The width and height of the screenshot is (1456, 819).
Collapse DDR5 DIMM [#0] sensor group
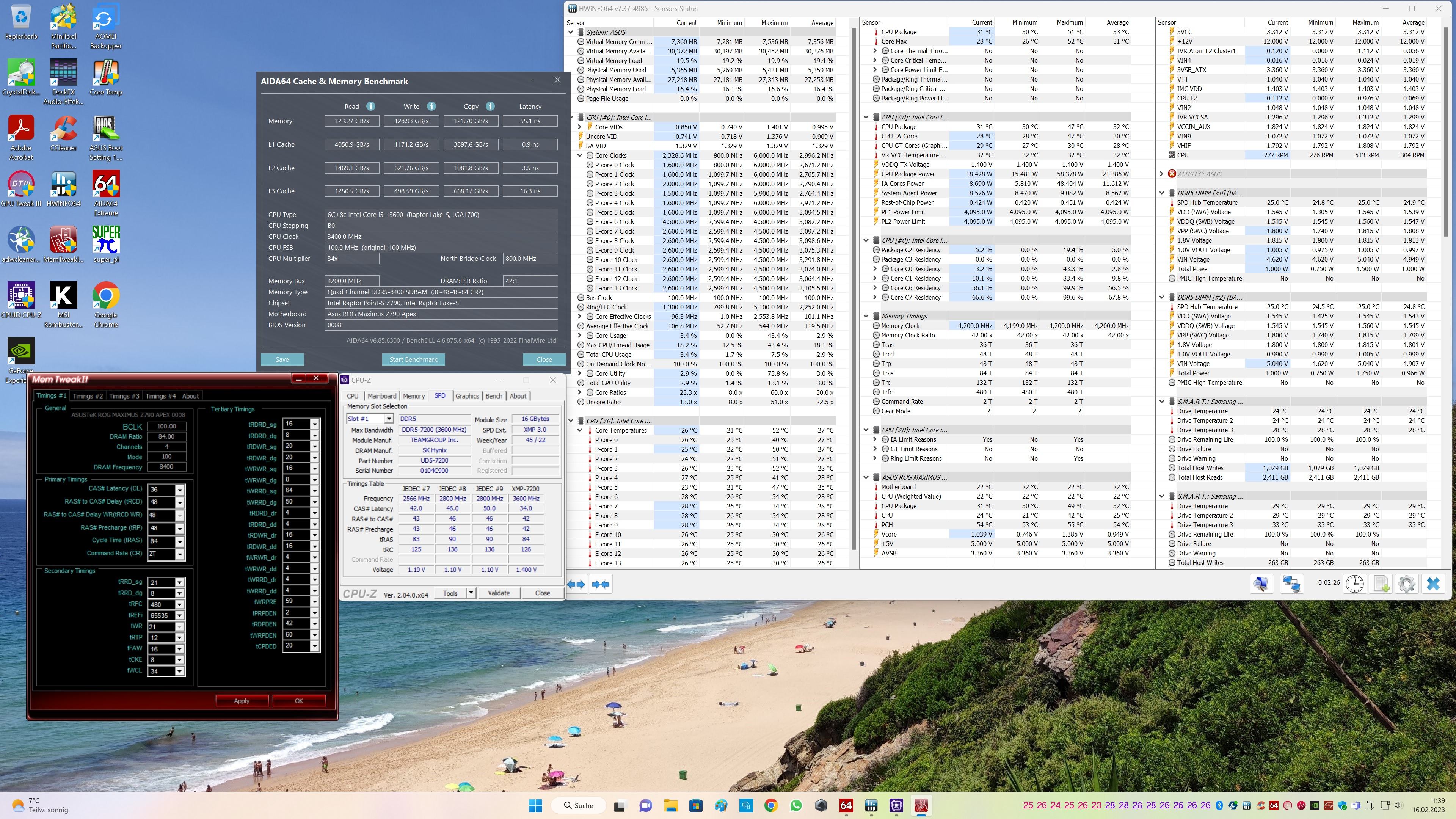click(1161, 193)
